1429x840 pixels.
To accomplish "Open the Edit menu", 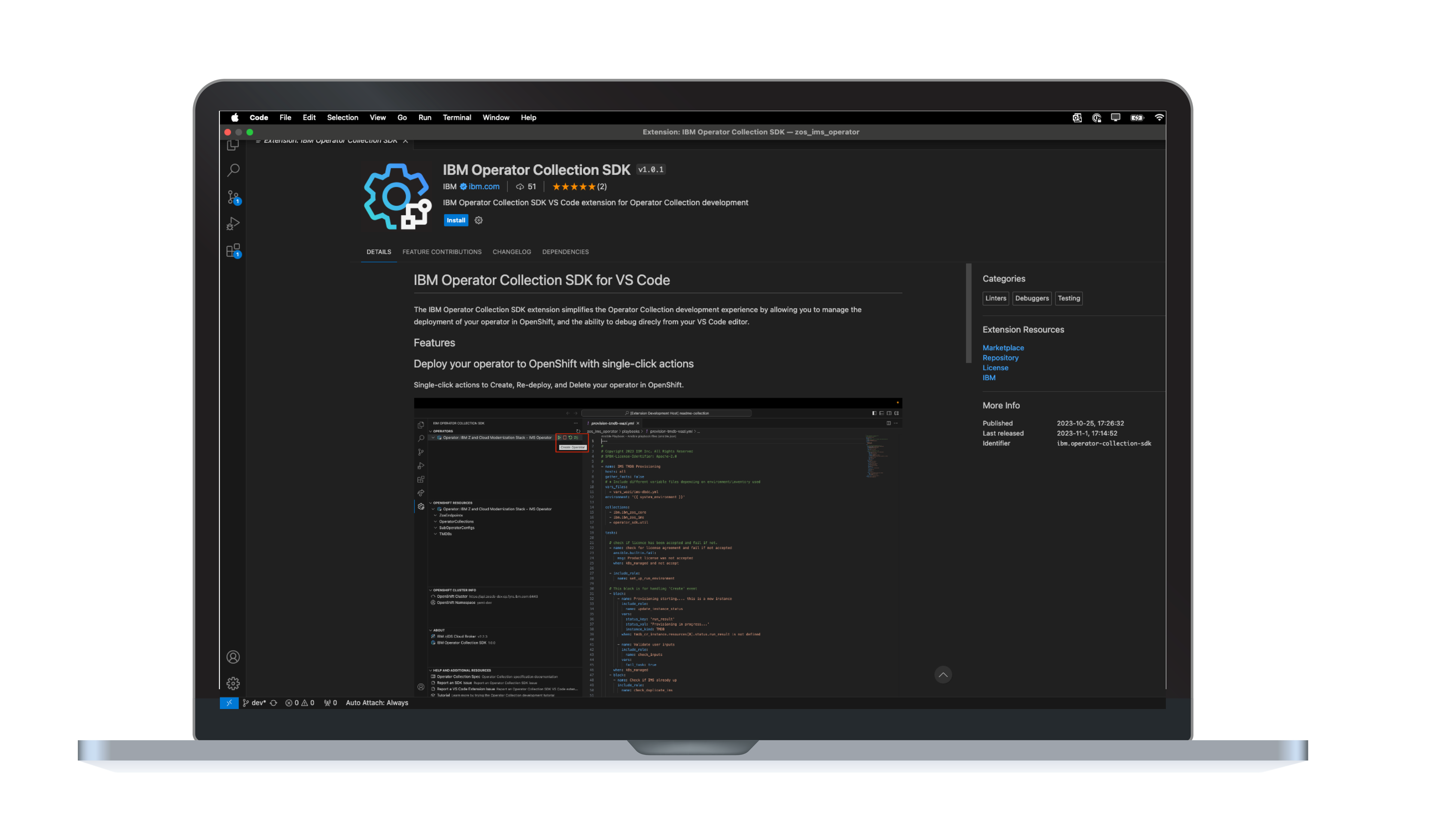I will [x=309, y=117].
